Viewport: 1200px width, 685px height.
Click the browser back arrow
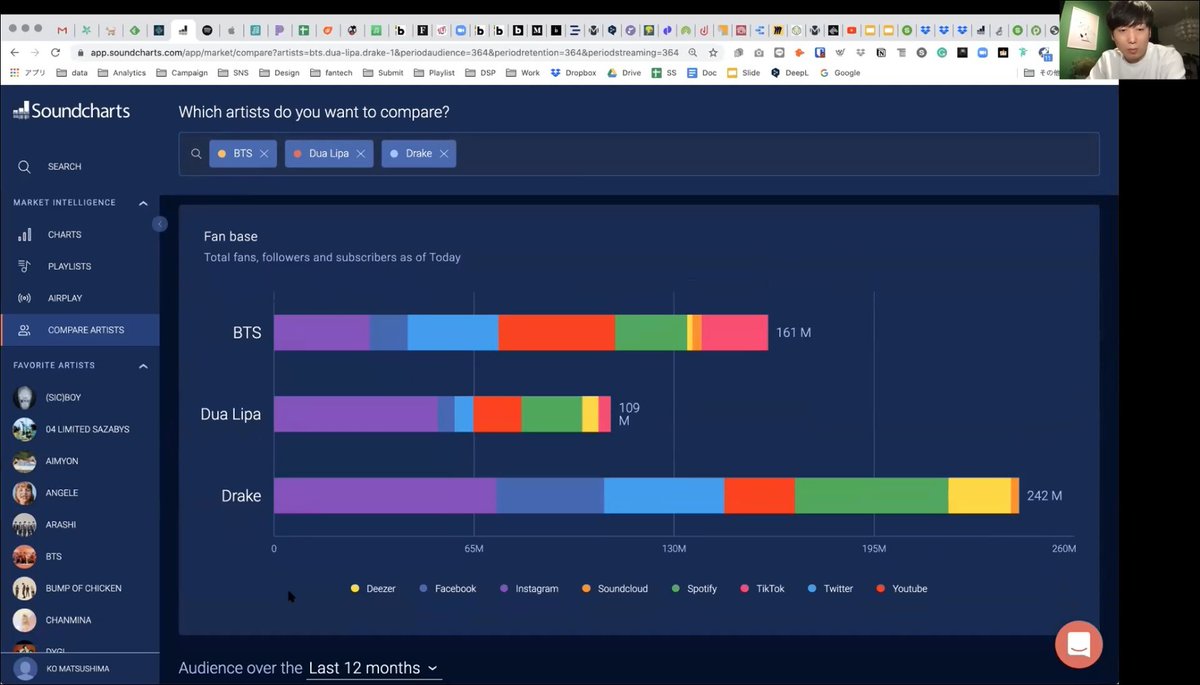(x=15, y=52)
